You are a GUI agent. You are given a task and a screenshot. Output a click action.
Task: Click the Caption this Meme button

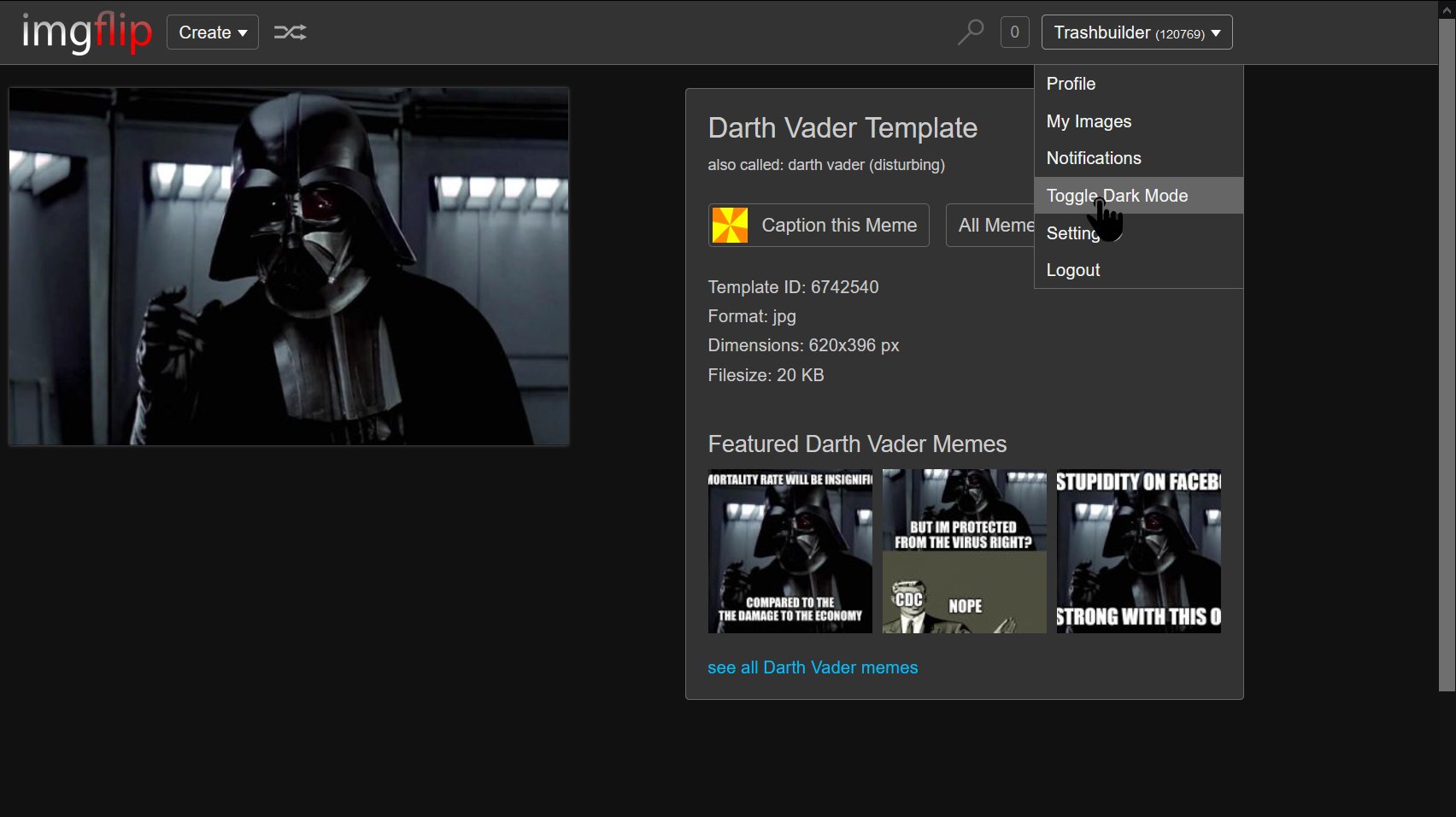pos(819,225)
